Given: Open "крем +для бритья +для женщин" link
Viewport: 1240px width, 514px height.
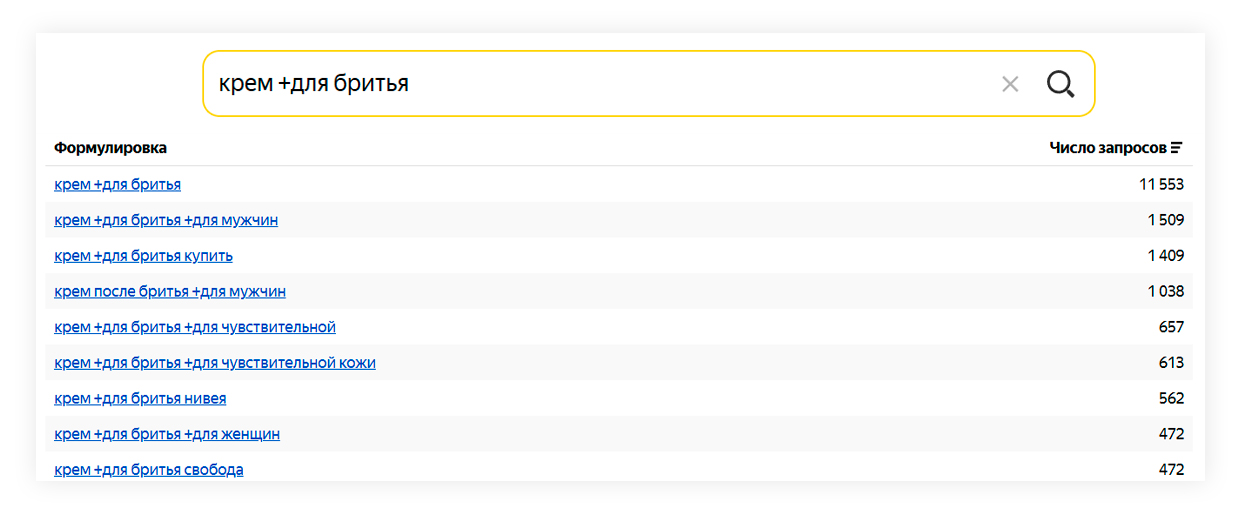Looking at the screenshot, I should (x=167, y=434).
